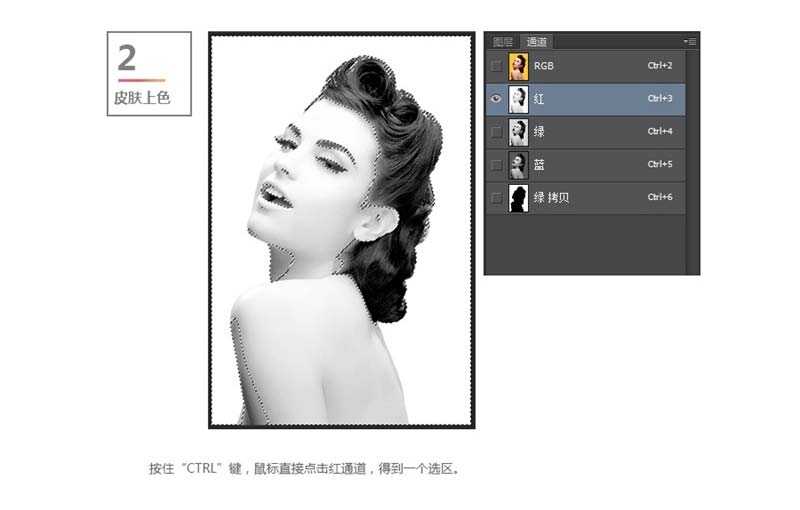
Task: Select the 绿 channel row label
Action: coord(540,132)
